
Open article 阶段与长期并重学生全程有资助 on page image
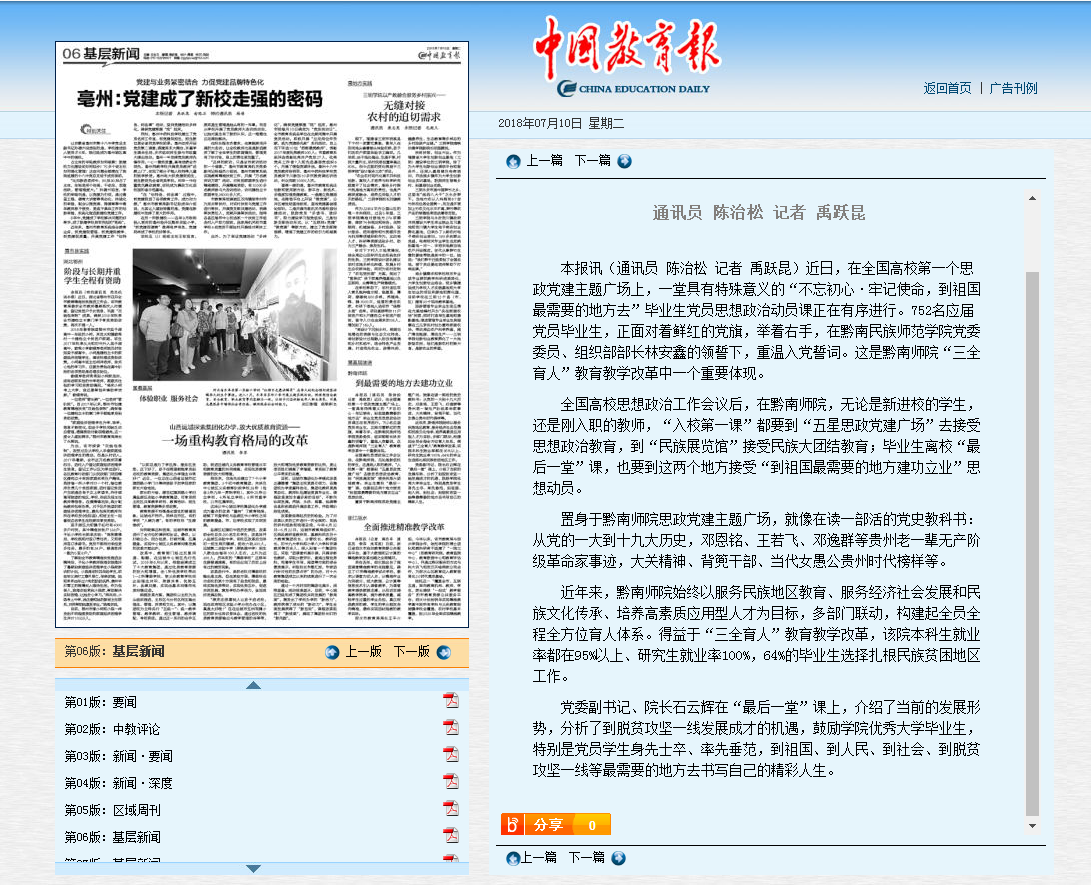(x=93, y=276)
